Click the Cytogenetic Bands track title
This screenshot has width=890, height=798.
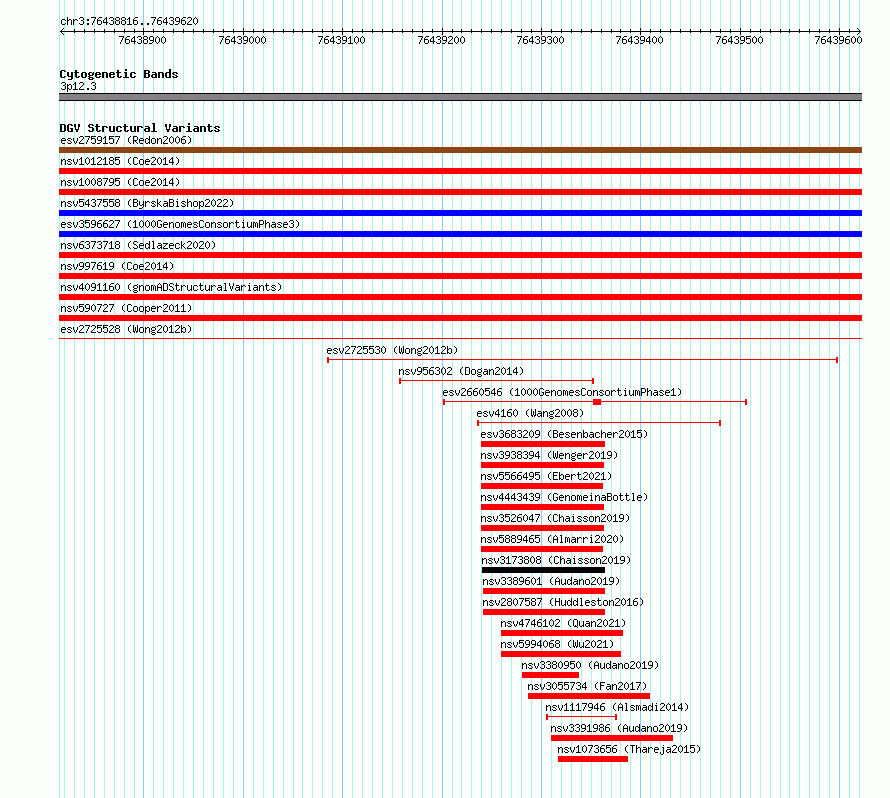pyautogui.click(x=119, y=74)
